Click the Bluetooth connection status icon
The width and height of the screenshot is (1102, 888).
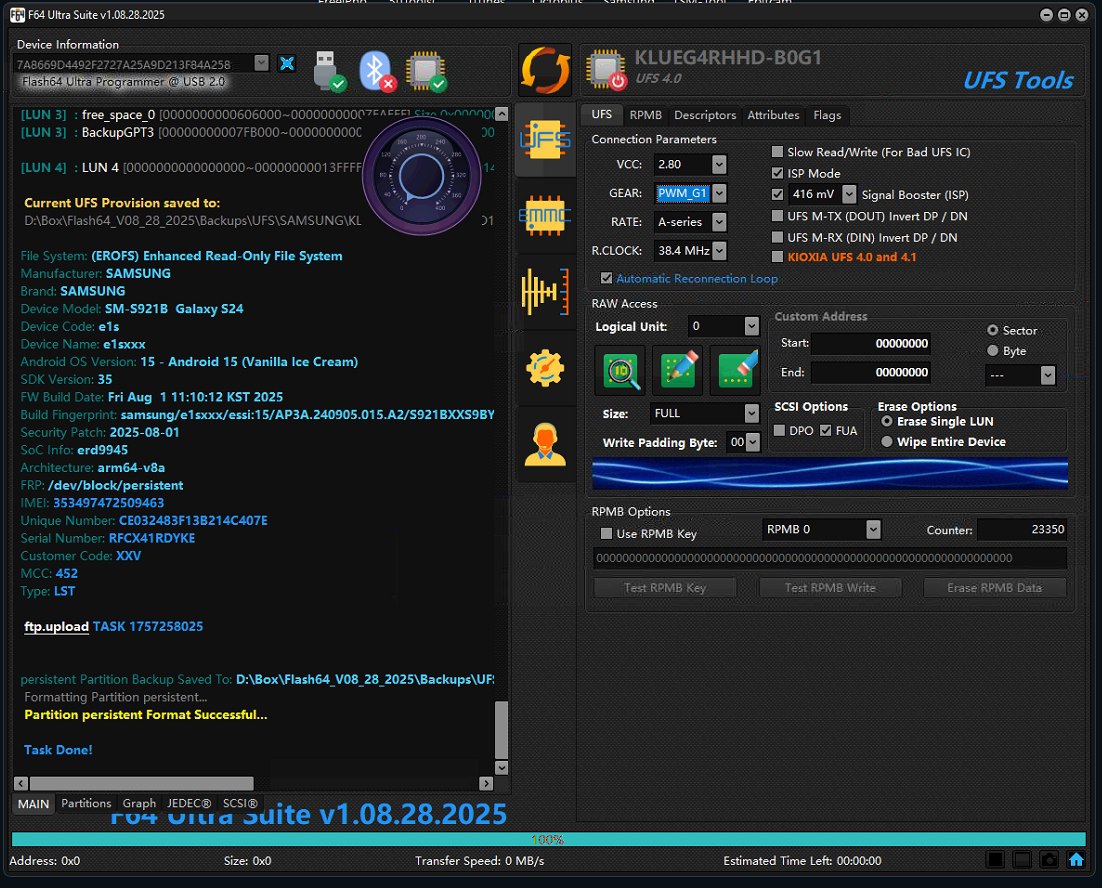coord(377,71)
